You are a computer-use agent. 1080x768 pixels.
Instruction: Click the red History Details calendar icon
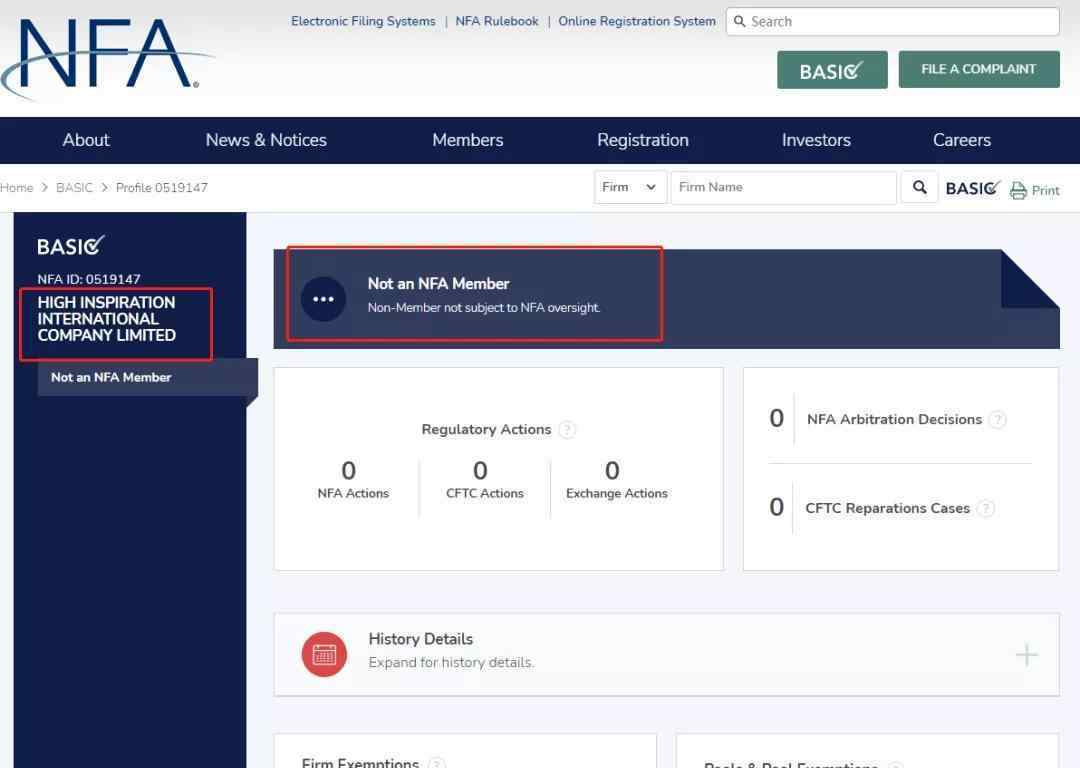[324, 654]
